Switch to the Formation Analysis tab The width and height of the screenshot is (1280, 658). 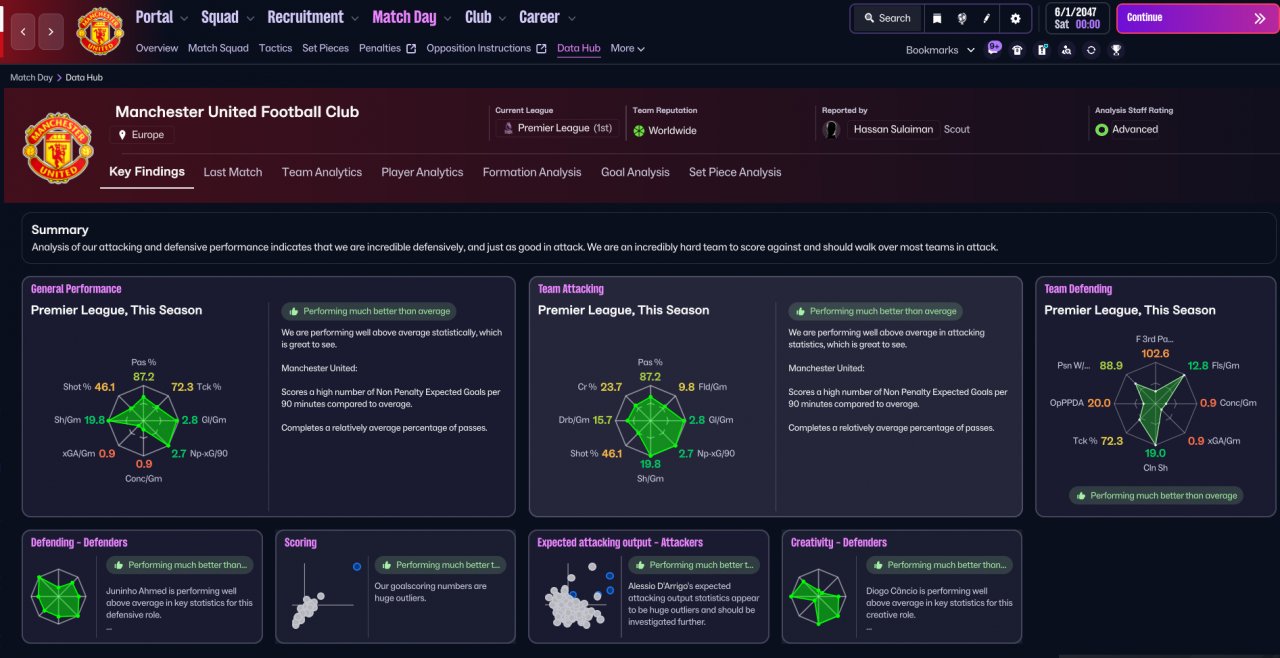click(x=532, y=172)
